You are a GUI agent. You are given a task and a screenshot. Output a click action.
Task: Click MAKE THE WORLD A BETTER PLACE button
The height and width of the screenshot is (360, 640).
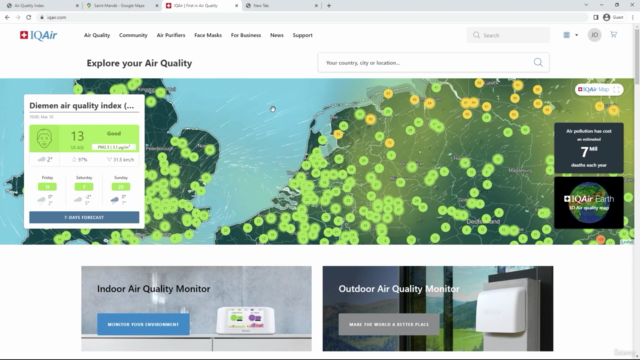click(389, 324)
